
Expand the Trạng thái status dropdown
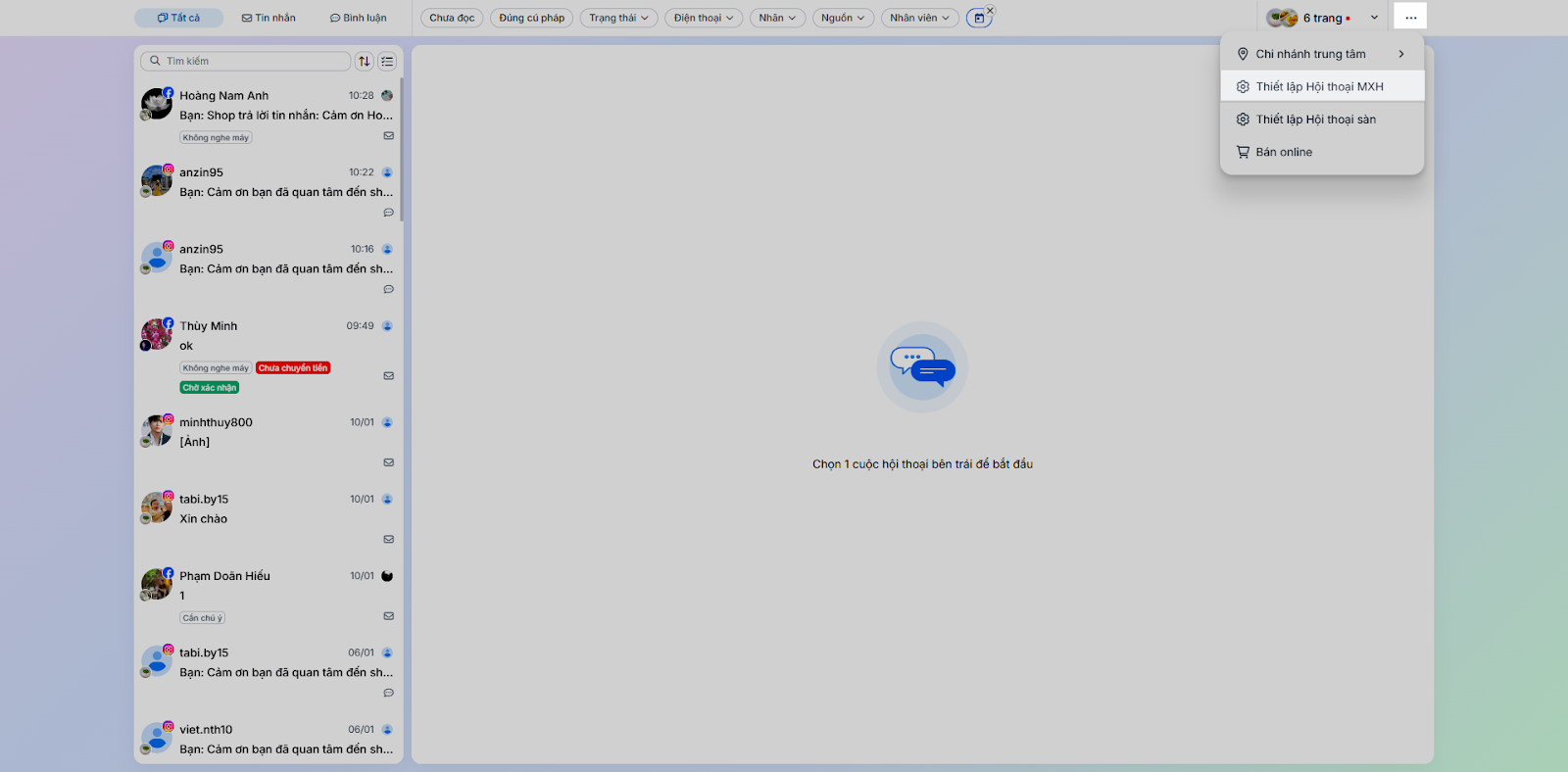click(619, 18)
